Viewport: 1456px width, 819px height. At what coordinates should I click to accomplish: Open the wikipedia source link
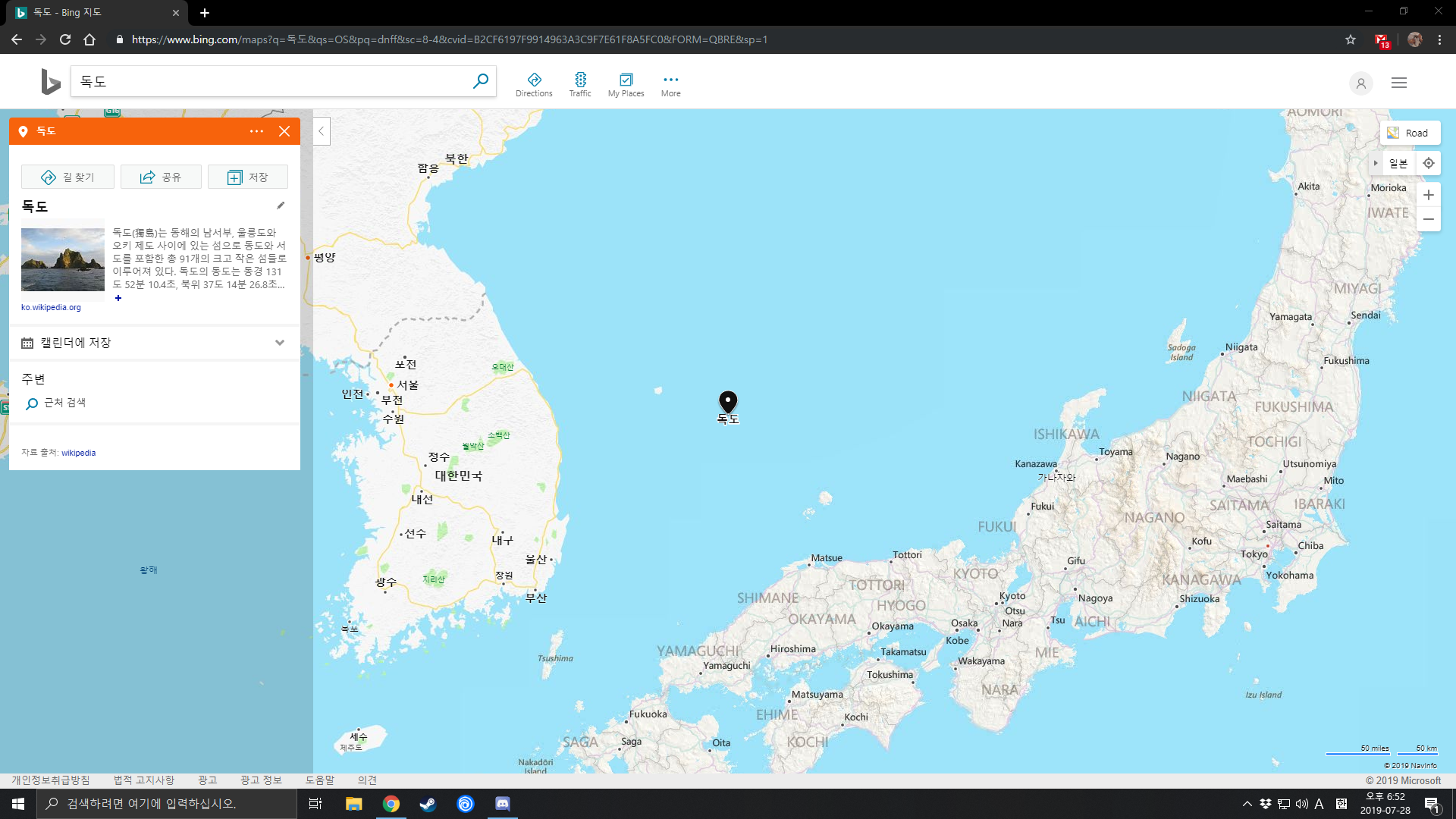pos(78,453)
